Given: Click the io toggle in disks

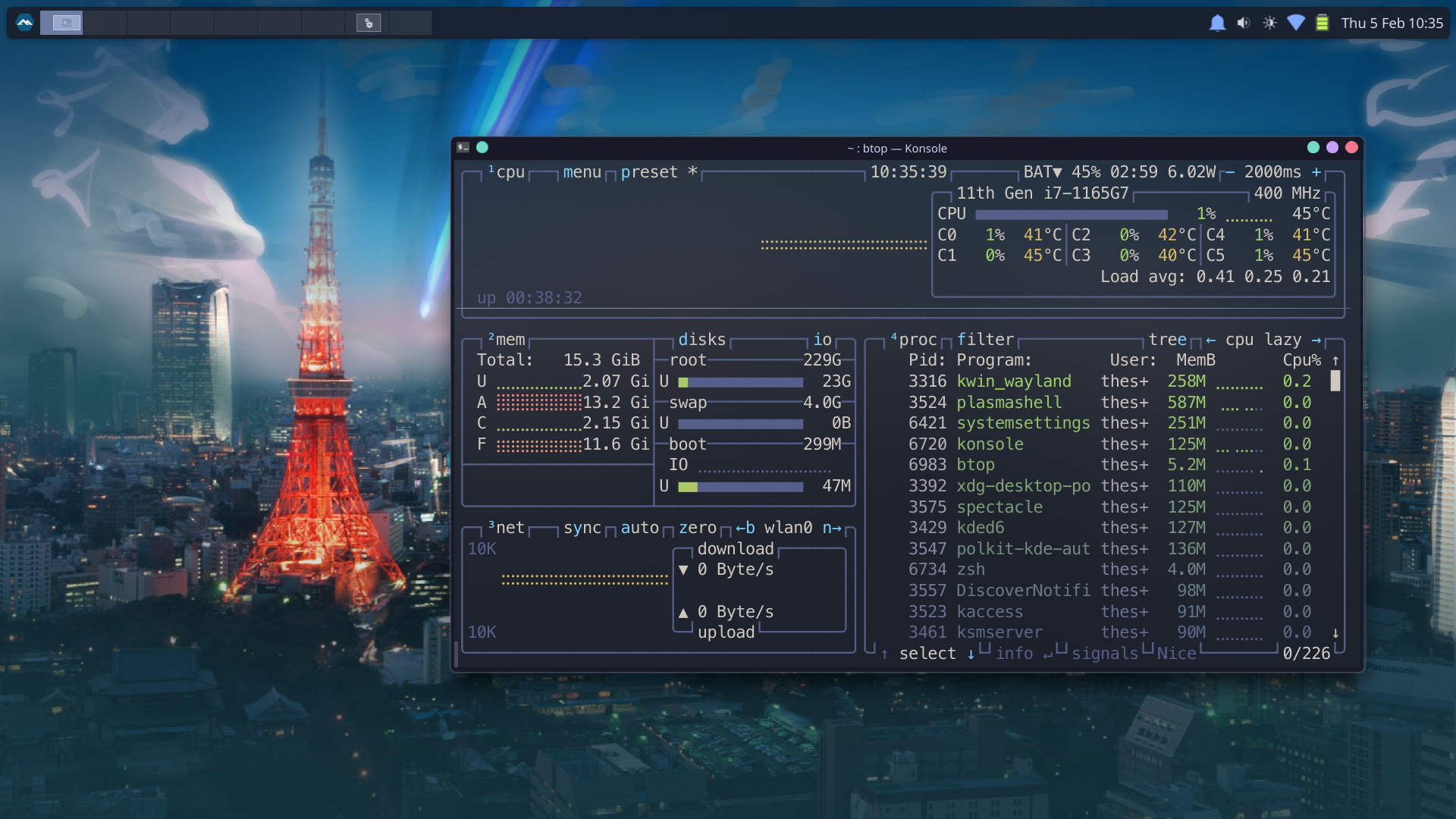Looking at the screenshot, I should (822, 340).
